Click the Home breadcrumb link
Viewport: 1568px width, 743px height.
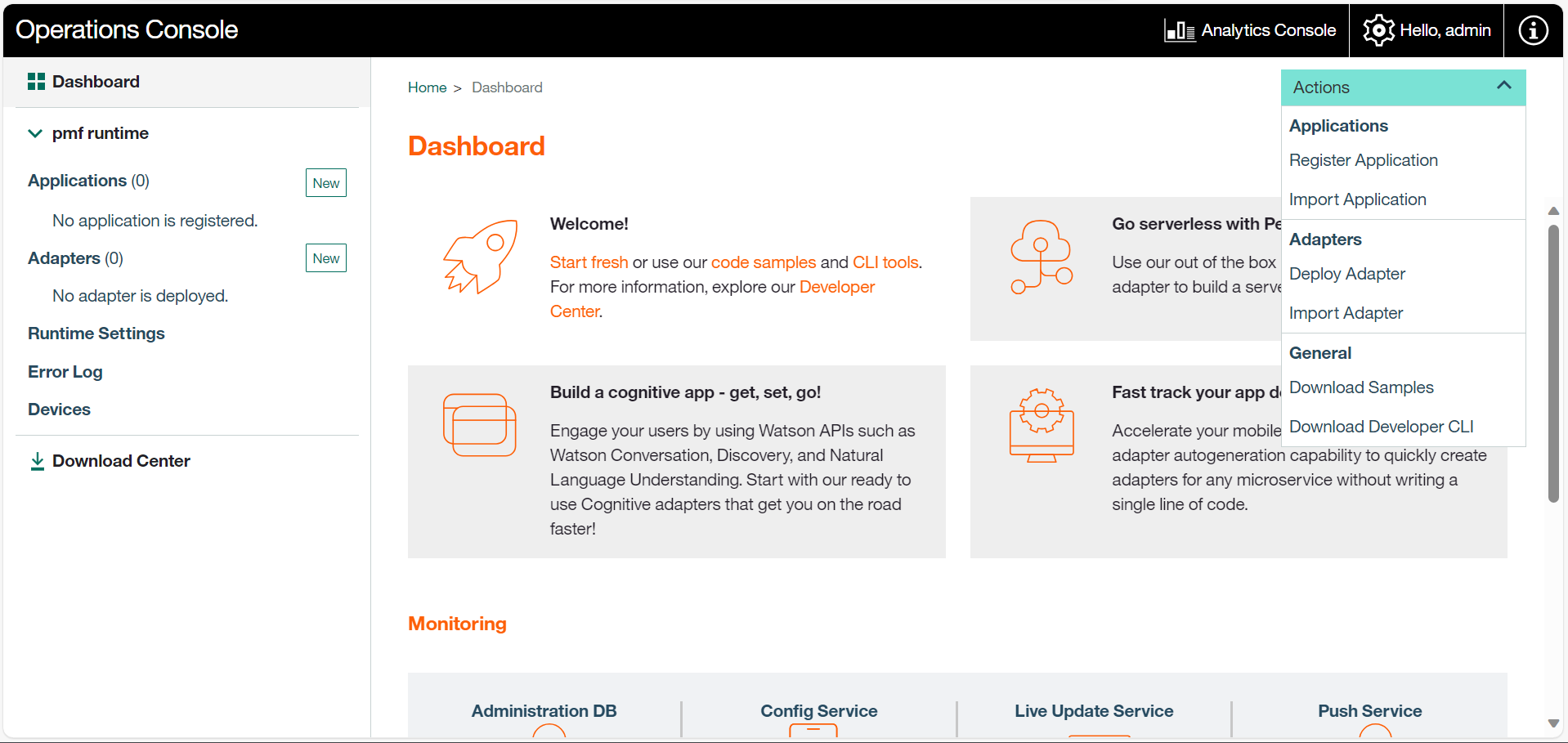tap(427, 87)
